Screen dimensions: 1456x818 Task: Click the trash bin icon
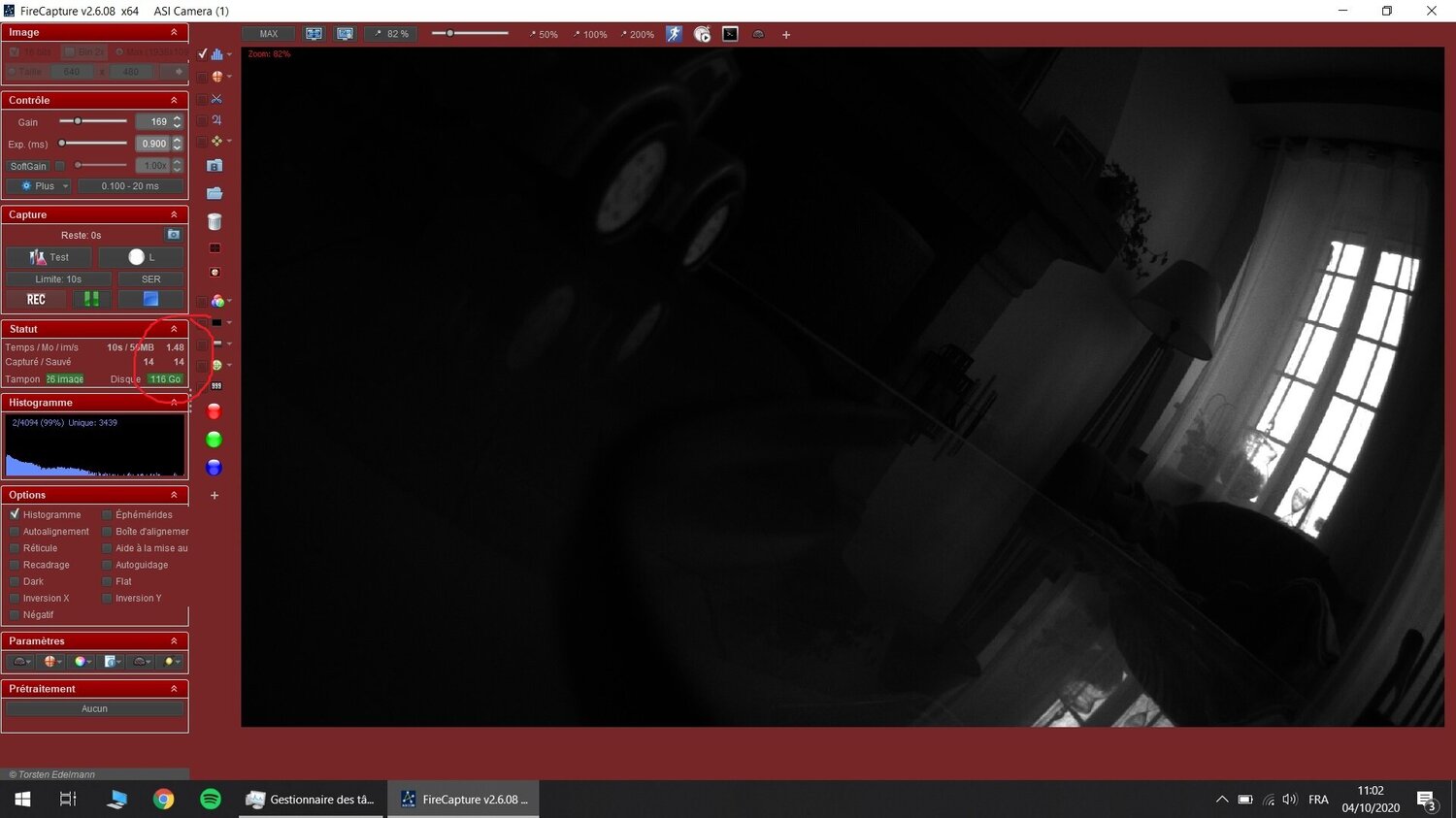pos(215,222)
